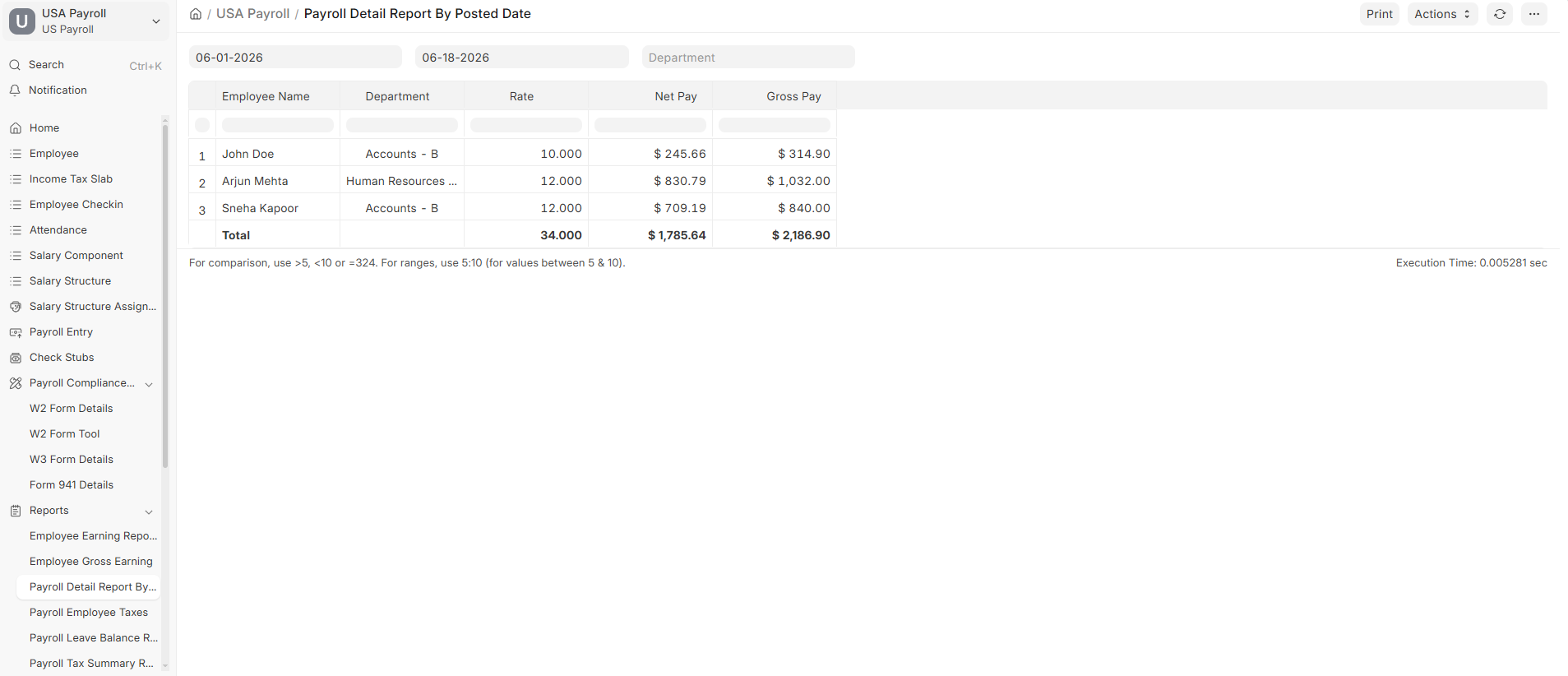Screen dimensions: 1568x676
Task: Click the Department filter field
Action: point(748,58)
